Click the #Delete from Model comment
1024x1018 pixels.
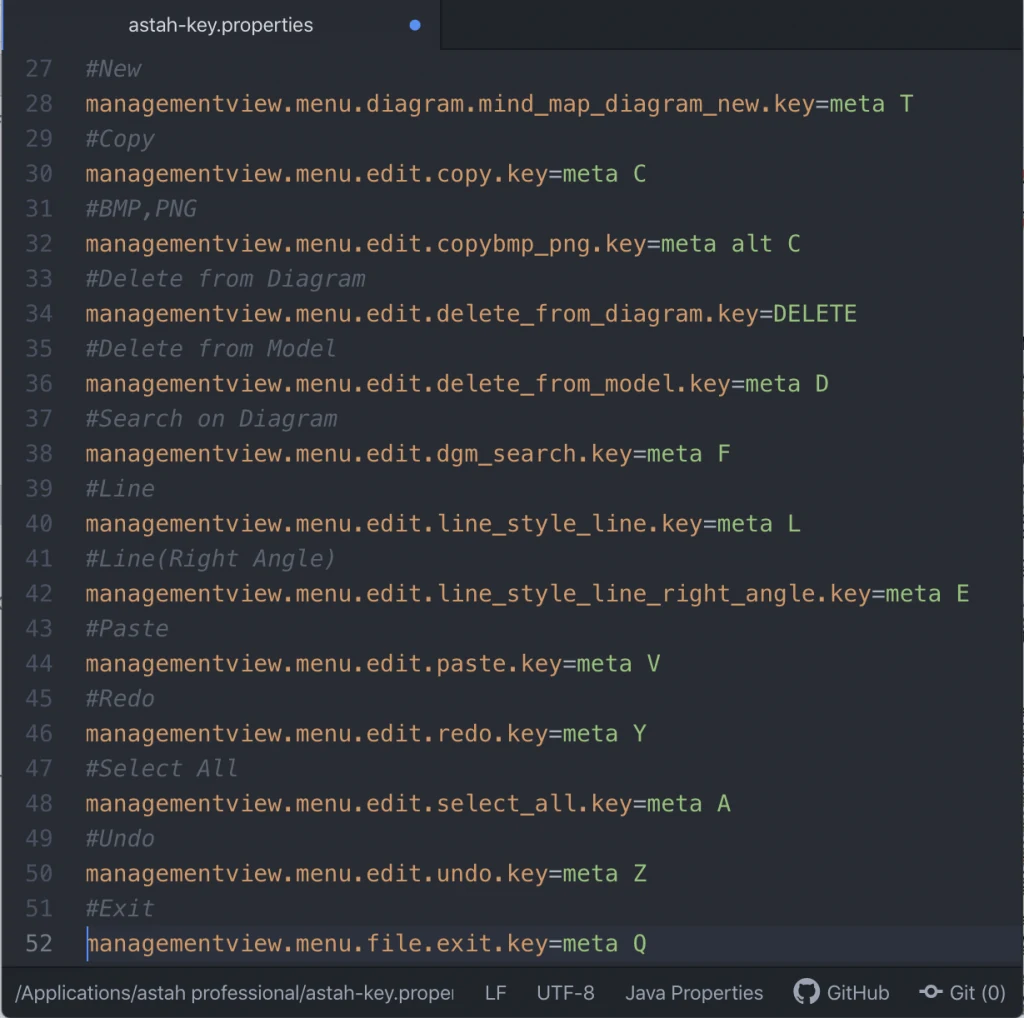[x=211, y=349]
